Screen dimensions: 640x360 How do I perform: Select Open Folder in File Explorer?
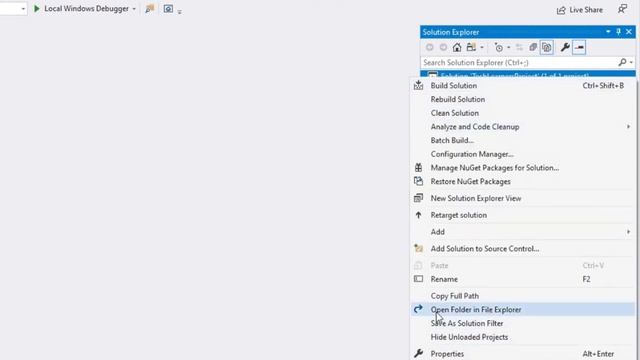coord(522,309)
